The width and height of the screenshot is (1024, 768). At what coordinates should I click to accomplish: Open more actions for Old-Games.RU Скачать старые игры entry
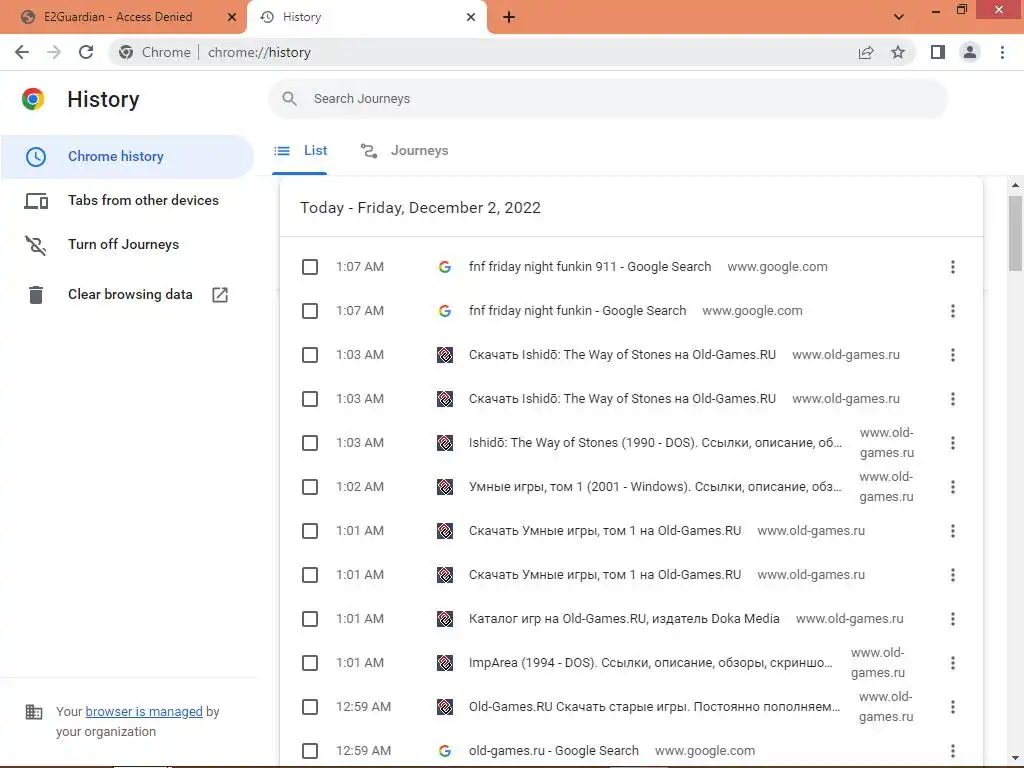click(x=953, y=707)
